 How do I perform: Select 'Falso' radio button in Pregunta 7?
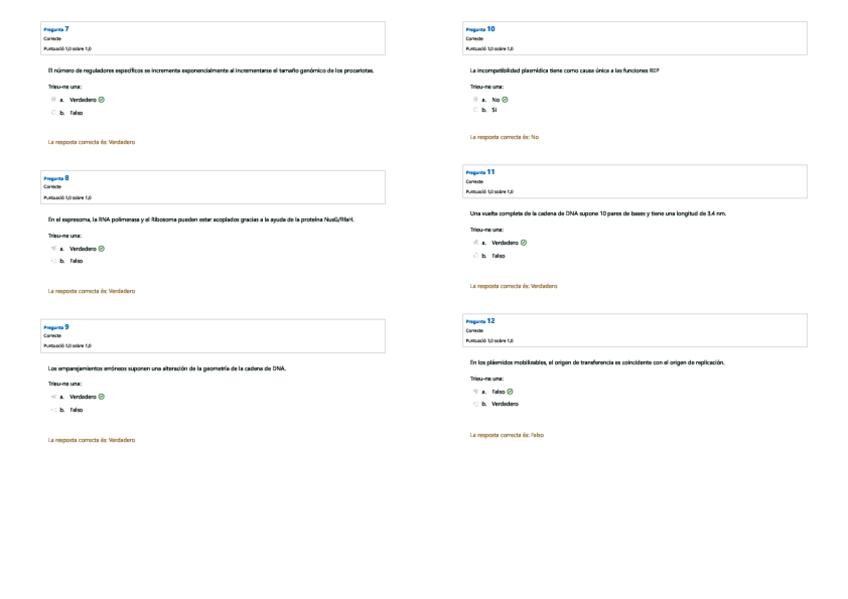pyautogui.click(x=53, y=113)
